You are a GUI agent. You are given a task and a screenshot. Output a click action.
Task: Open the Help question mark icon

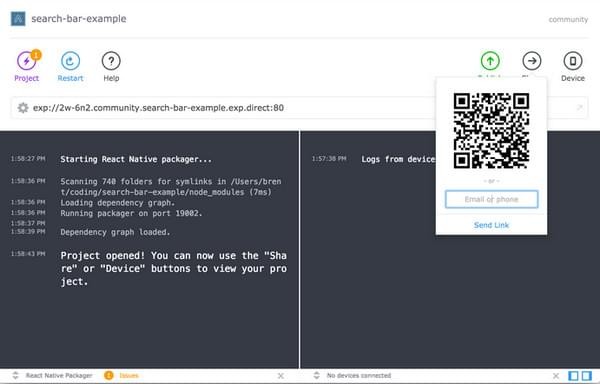coord(111,61)
